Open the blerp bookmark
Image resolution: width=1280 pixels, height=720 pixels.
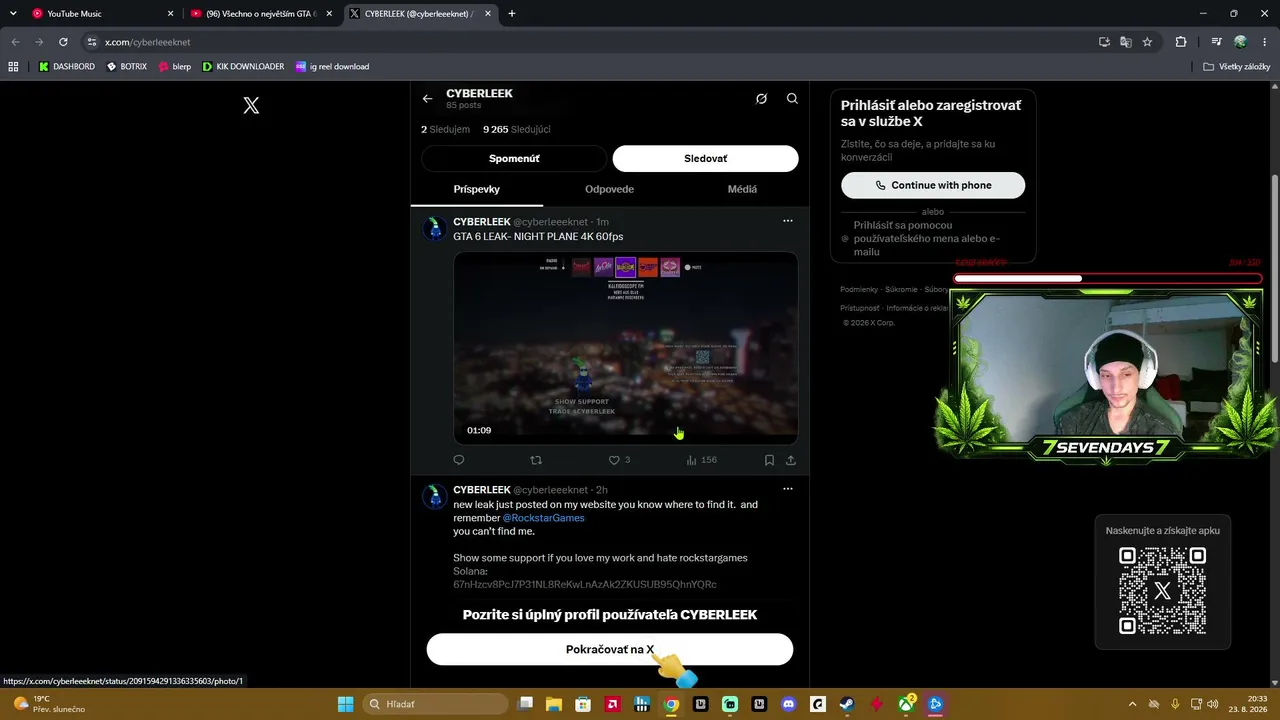point(175,67)
